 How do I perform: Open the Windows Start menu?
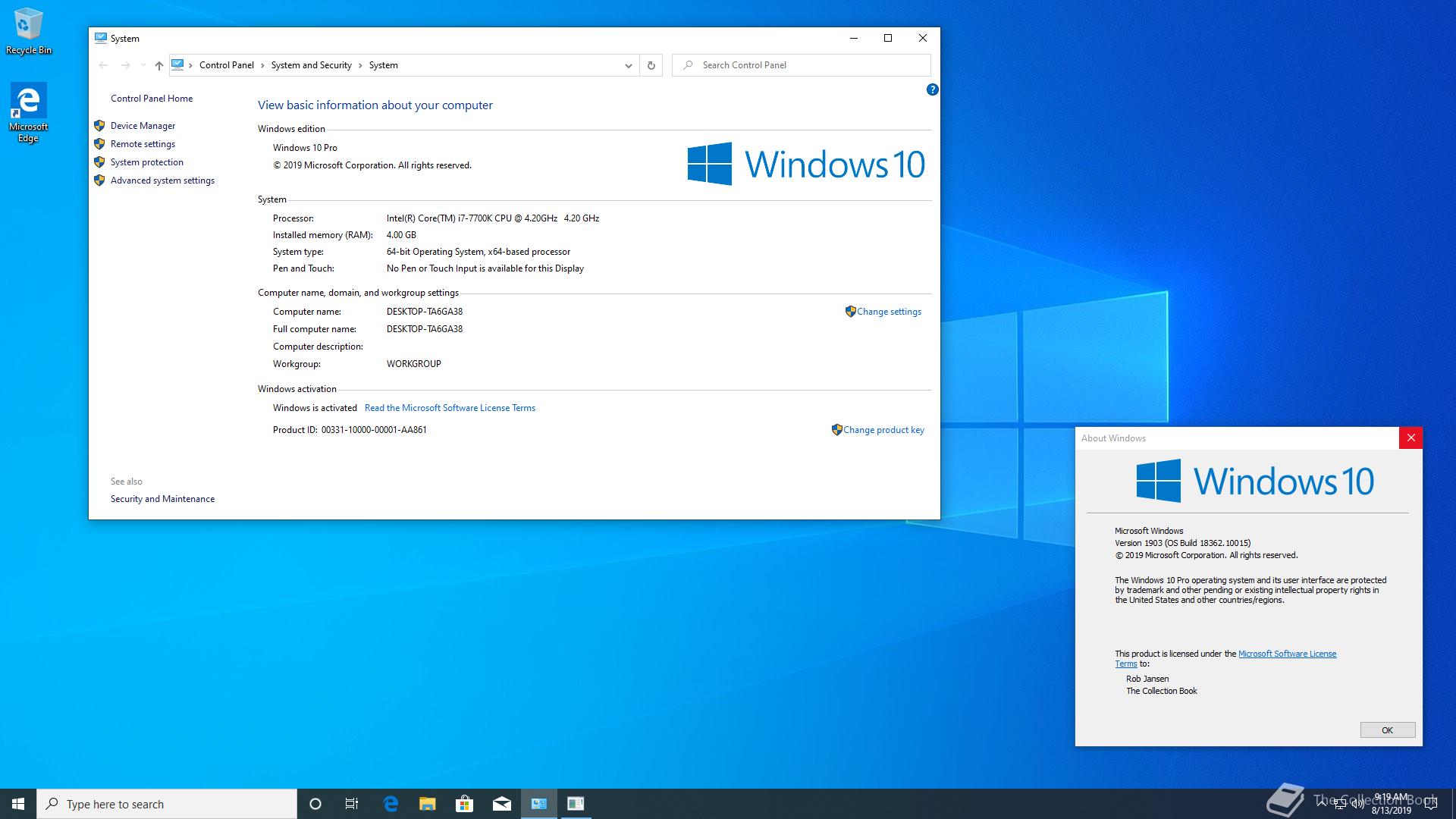tap(18, 804)
